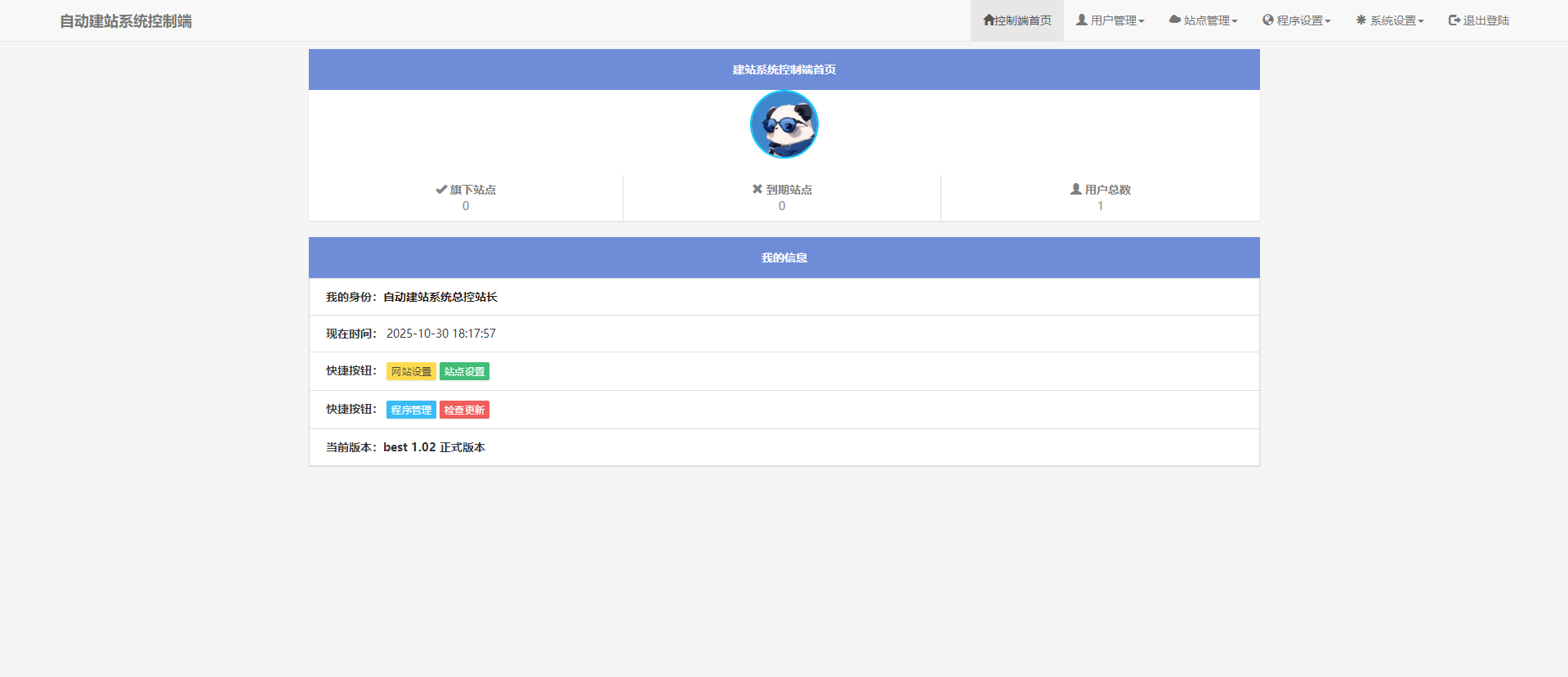Click the logout icon beside 退出登陆

pos(1454,20)
